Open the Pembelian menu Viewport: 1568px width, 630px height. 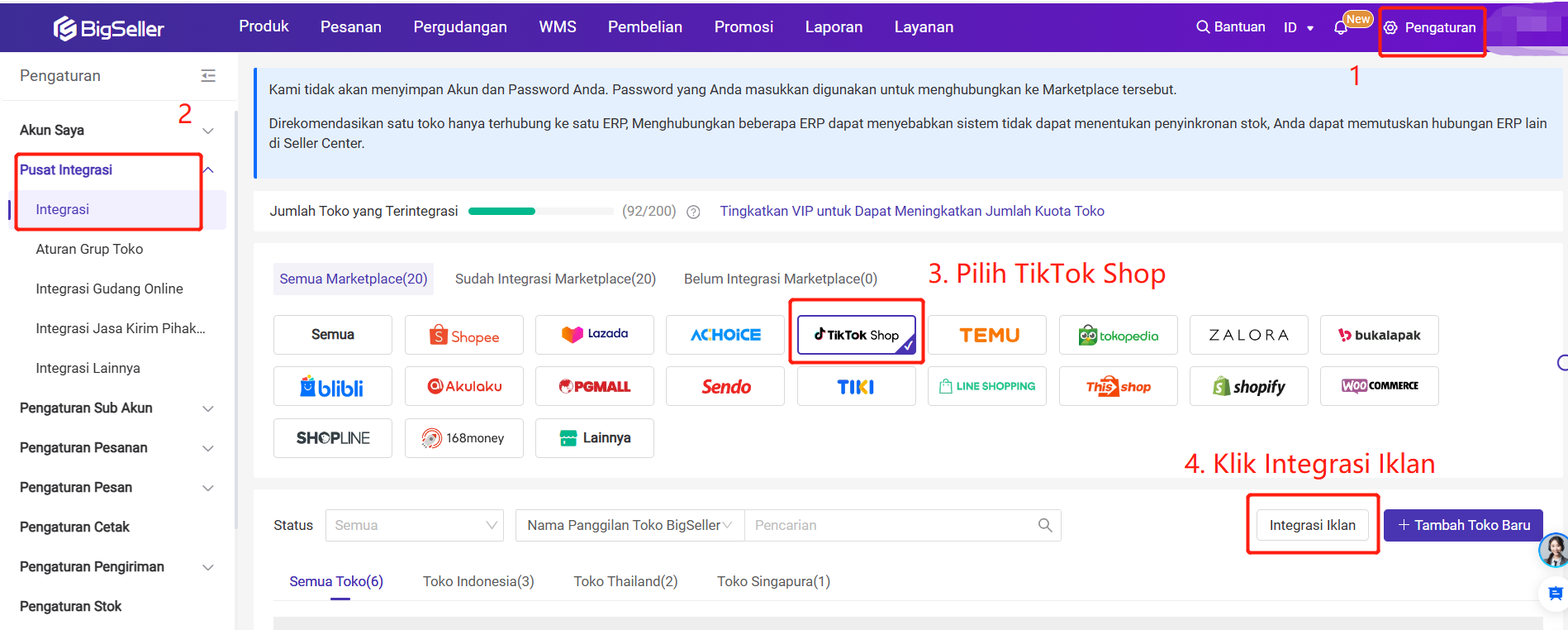click(x=645, y=27)
